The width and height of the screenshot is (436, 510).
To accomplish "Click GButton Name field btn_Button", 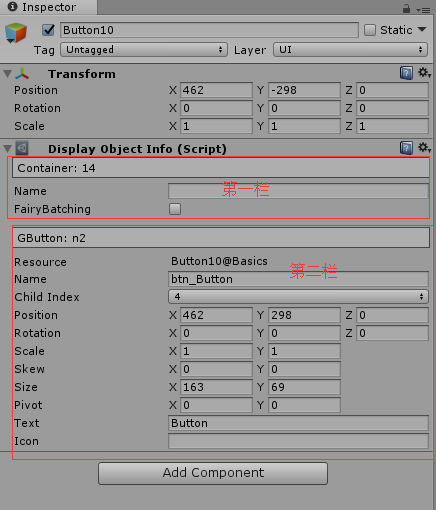I will tap(298, 279).
